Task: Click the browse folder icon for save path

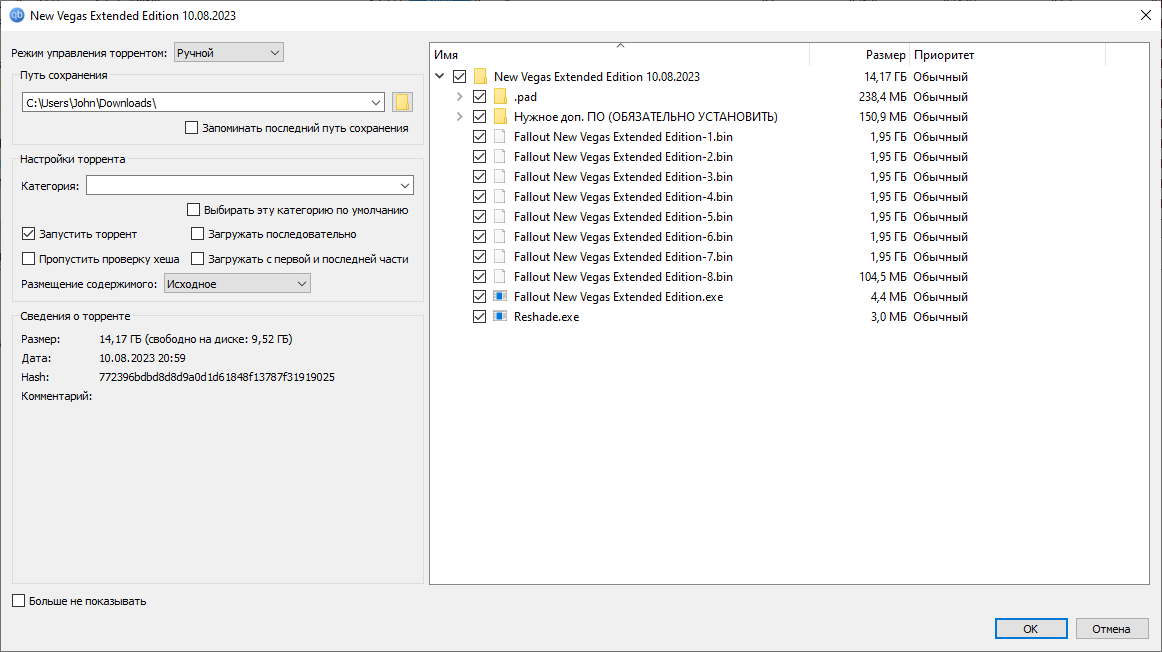Action: coord(402,102)
